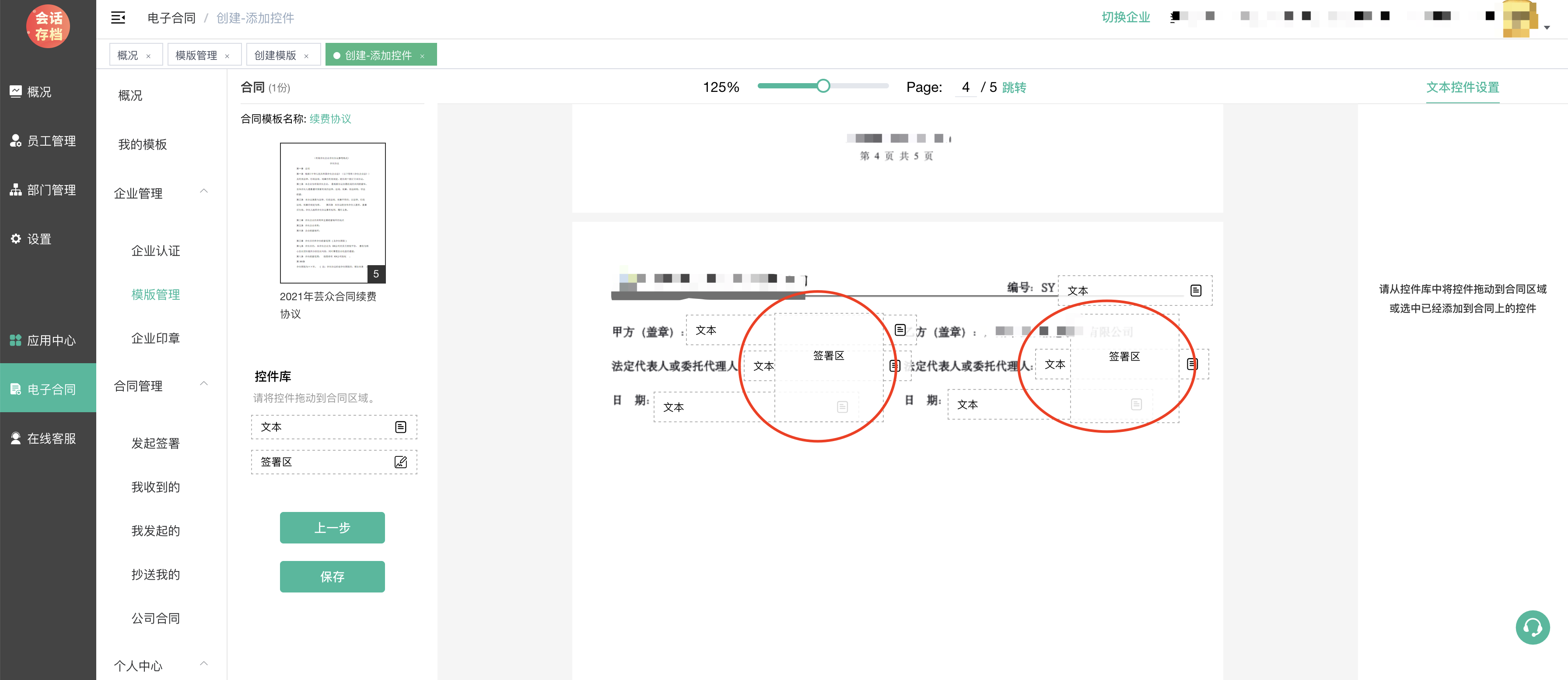Open 概况 in secondary menu

(130, 95)
